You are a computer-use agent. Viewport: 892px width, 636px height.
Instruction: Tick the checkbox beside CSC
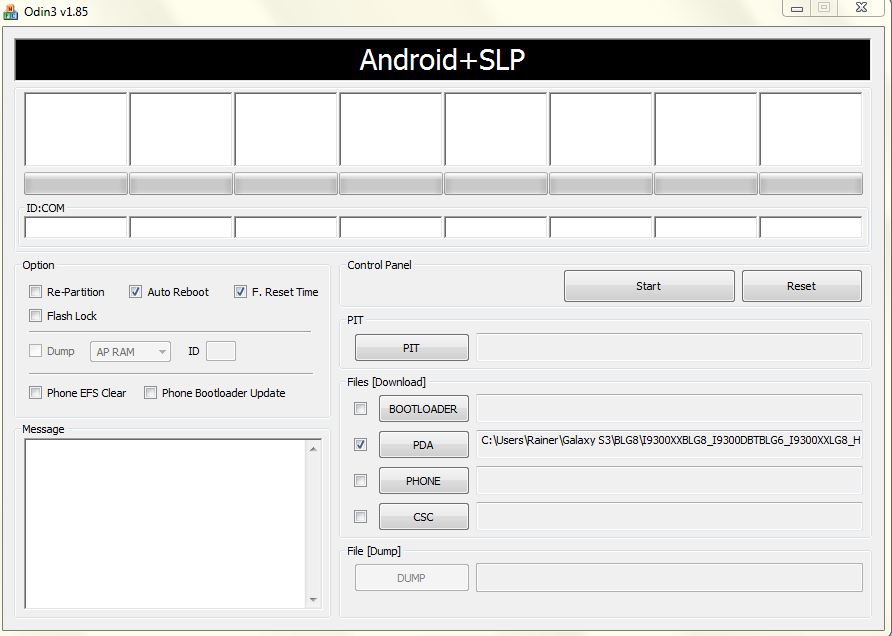[360, 517]
